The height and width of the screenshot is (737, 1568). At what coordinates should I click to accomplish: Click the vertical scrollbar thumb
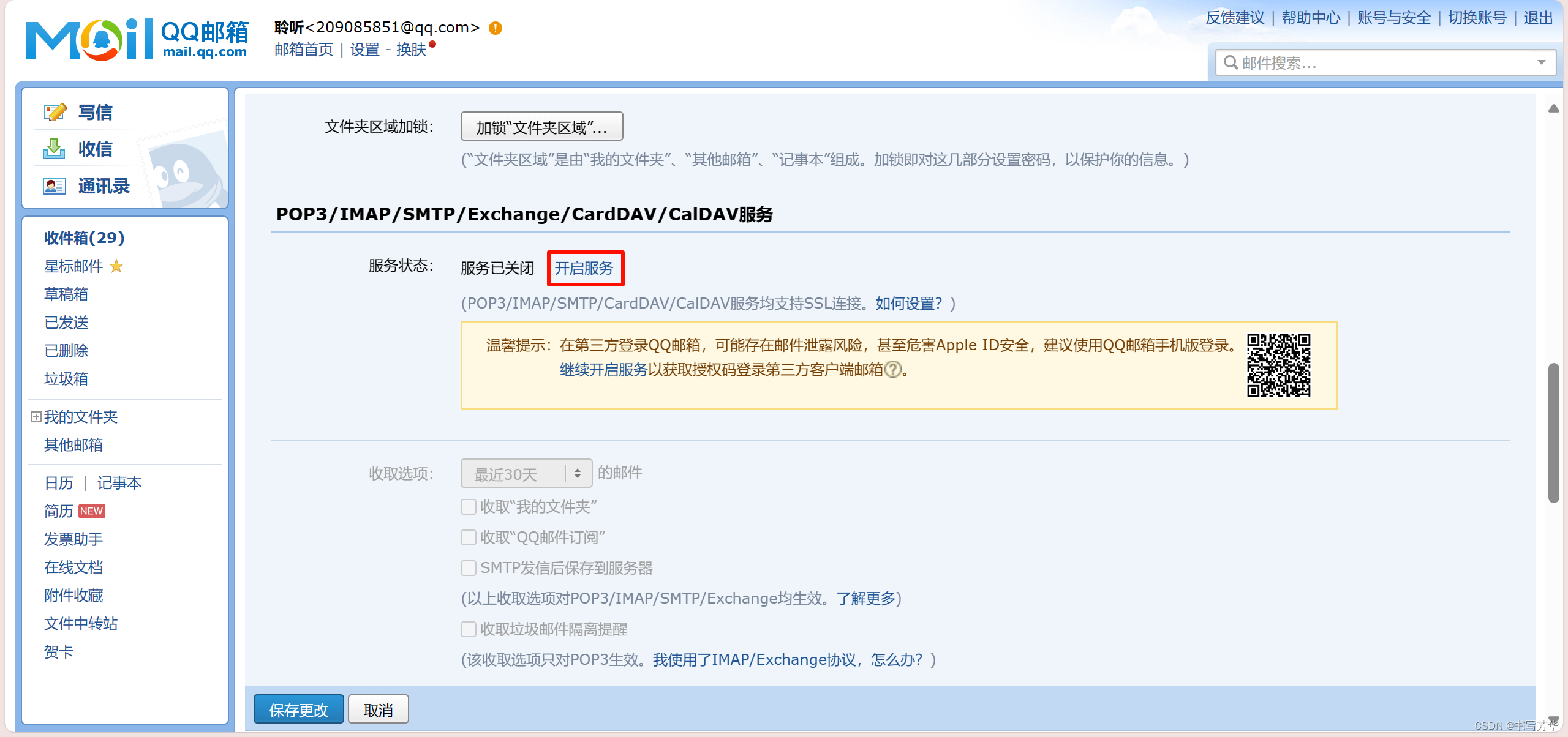(1553, 433)
